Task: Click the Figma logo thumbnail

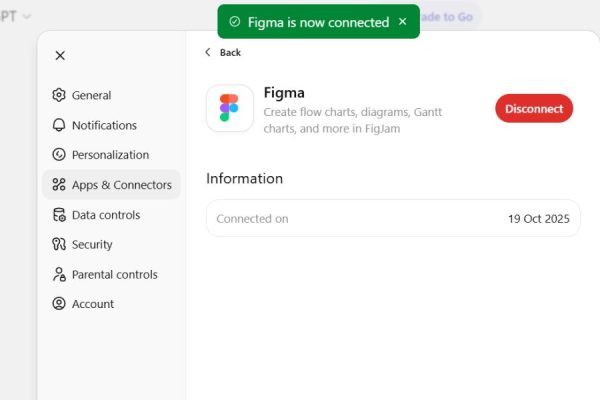Action: tap(230, 108)
